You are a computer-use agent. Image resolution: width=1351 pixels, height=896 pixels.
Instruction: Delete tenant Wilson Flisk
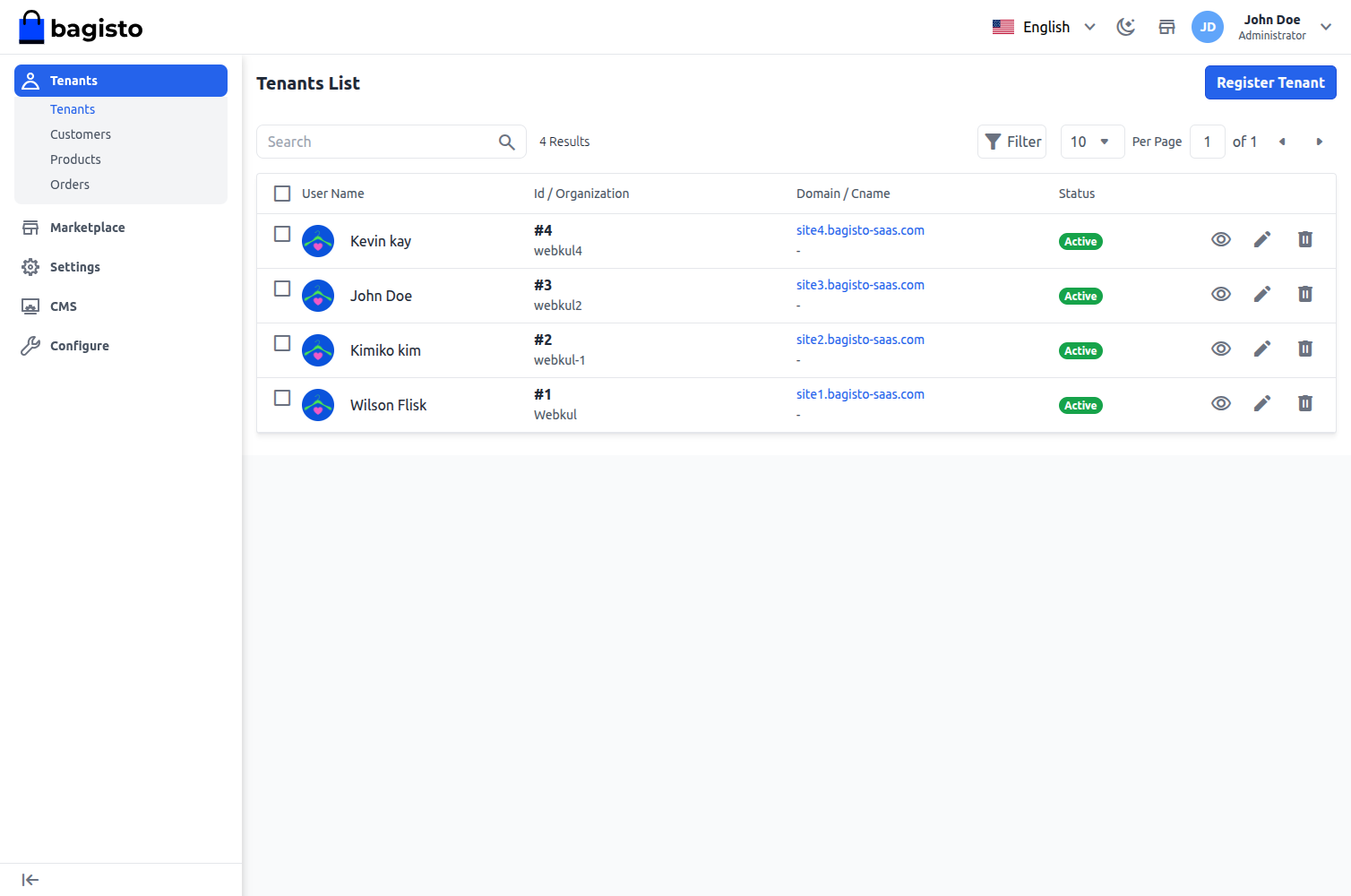point(1305,403)
